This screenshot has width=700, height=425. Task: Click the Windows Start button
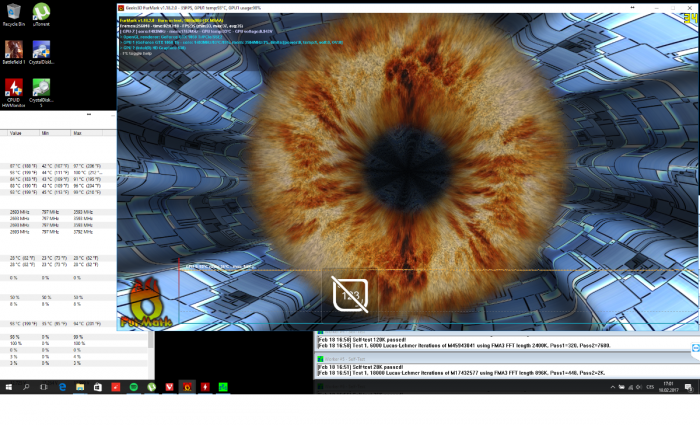pyautogui.click(x=8, y=386)
